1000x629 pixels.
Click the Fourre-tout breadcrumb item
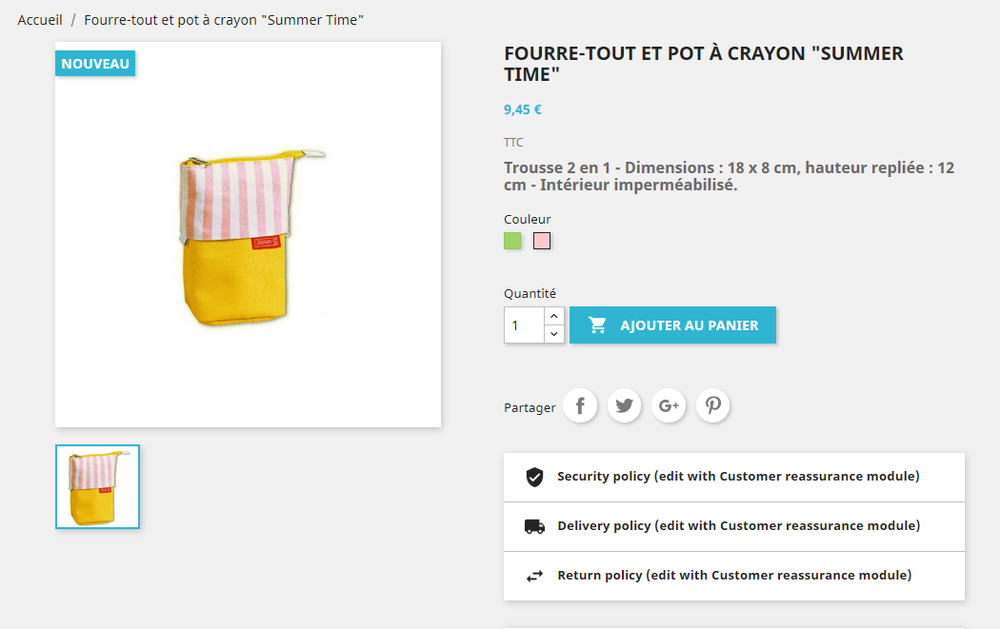pos(224,20)
